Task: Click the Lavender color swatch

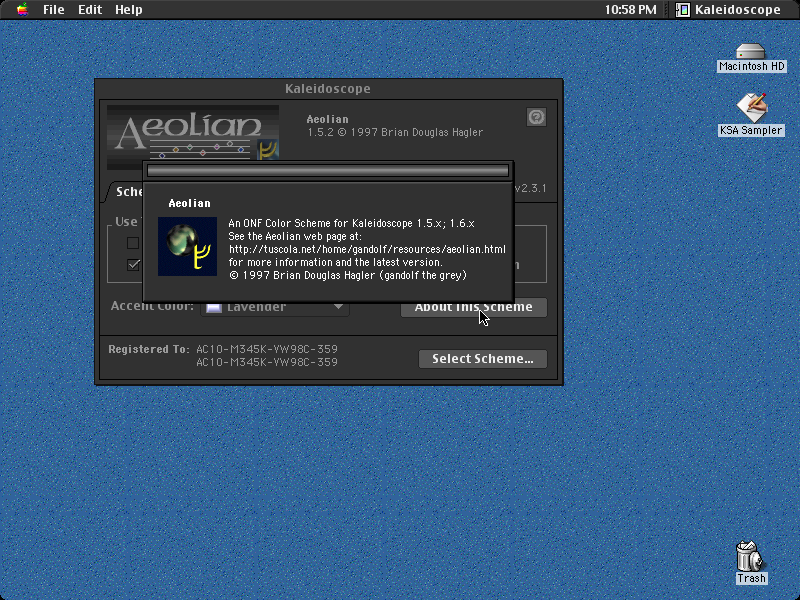Action: point(214,307)
